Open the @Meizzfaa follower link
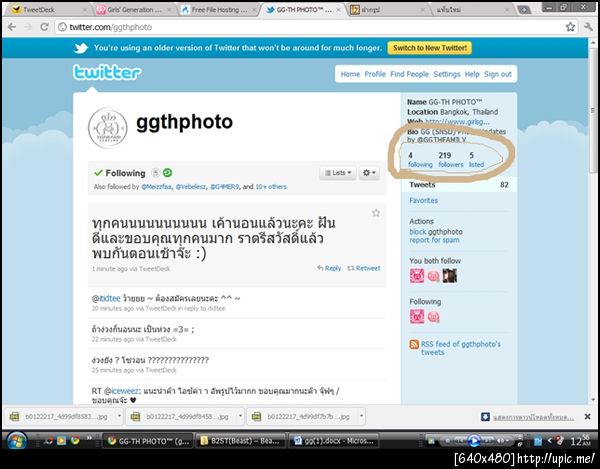This screenshot has width=600, height=469. coord(157,187)
